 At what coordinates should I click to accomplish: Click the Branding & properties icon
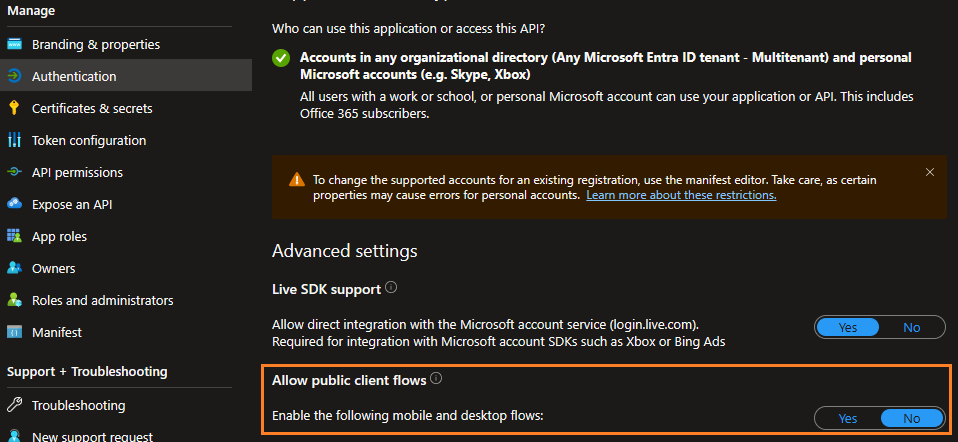[14, 45]
